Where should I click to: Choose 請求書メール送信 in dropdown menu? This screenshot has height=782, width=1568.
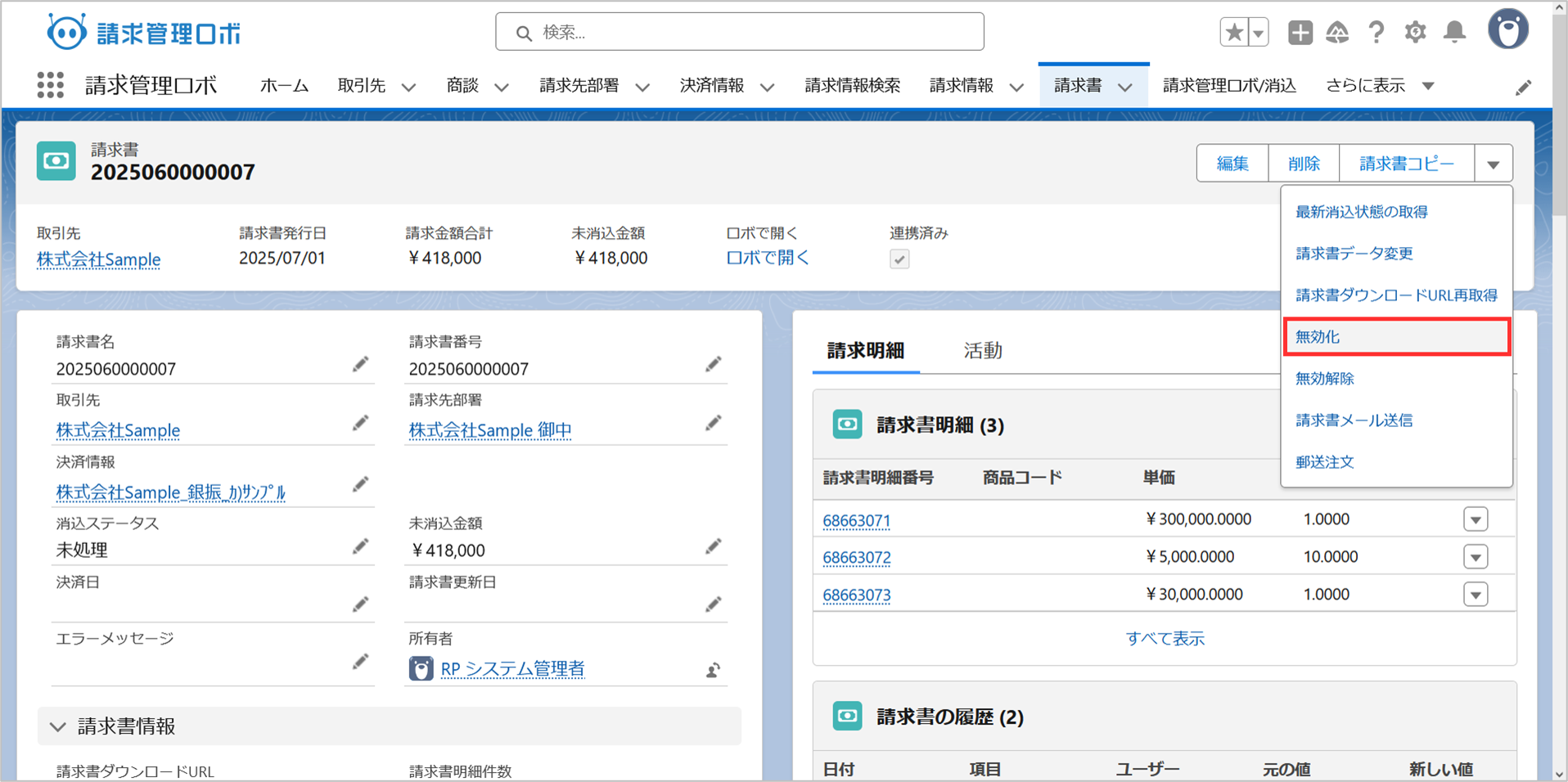click(1354, 420)
